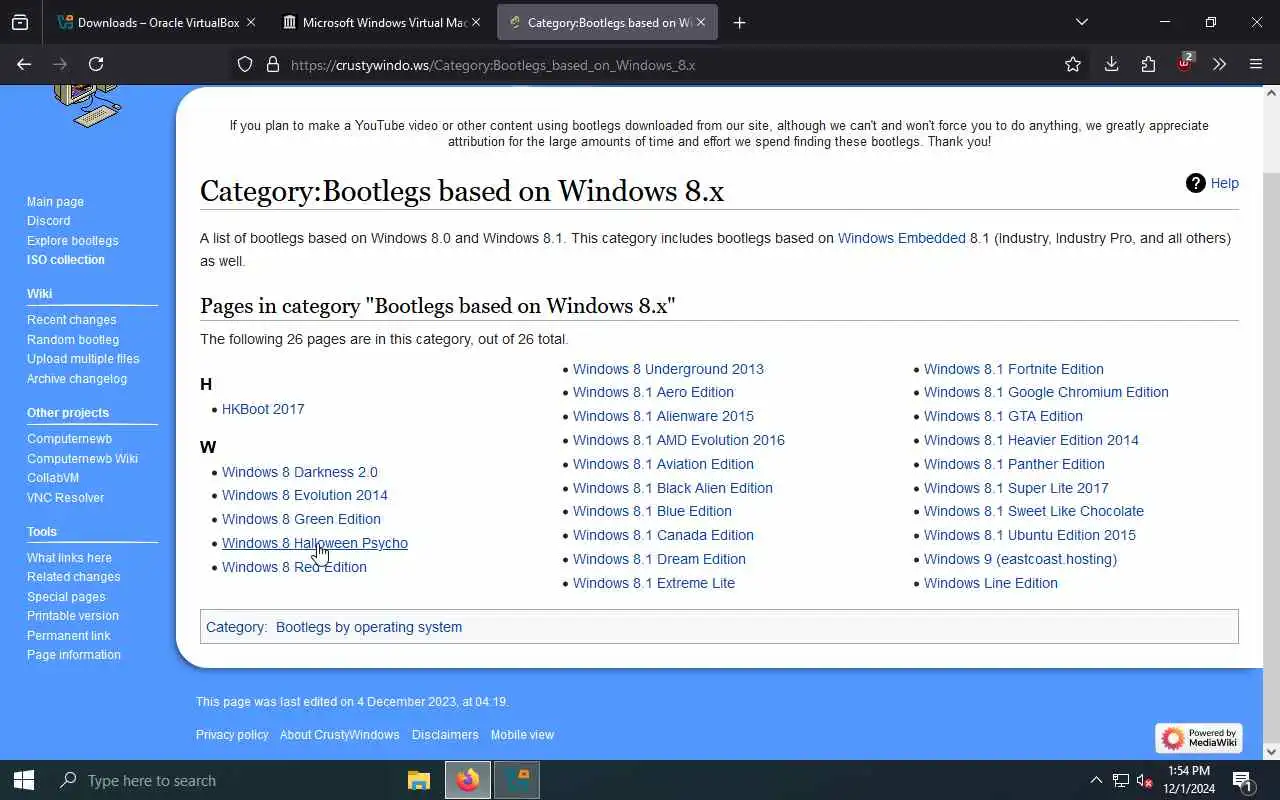Reload the current page

tap(96, 64)
